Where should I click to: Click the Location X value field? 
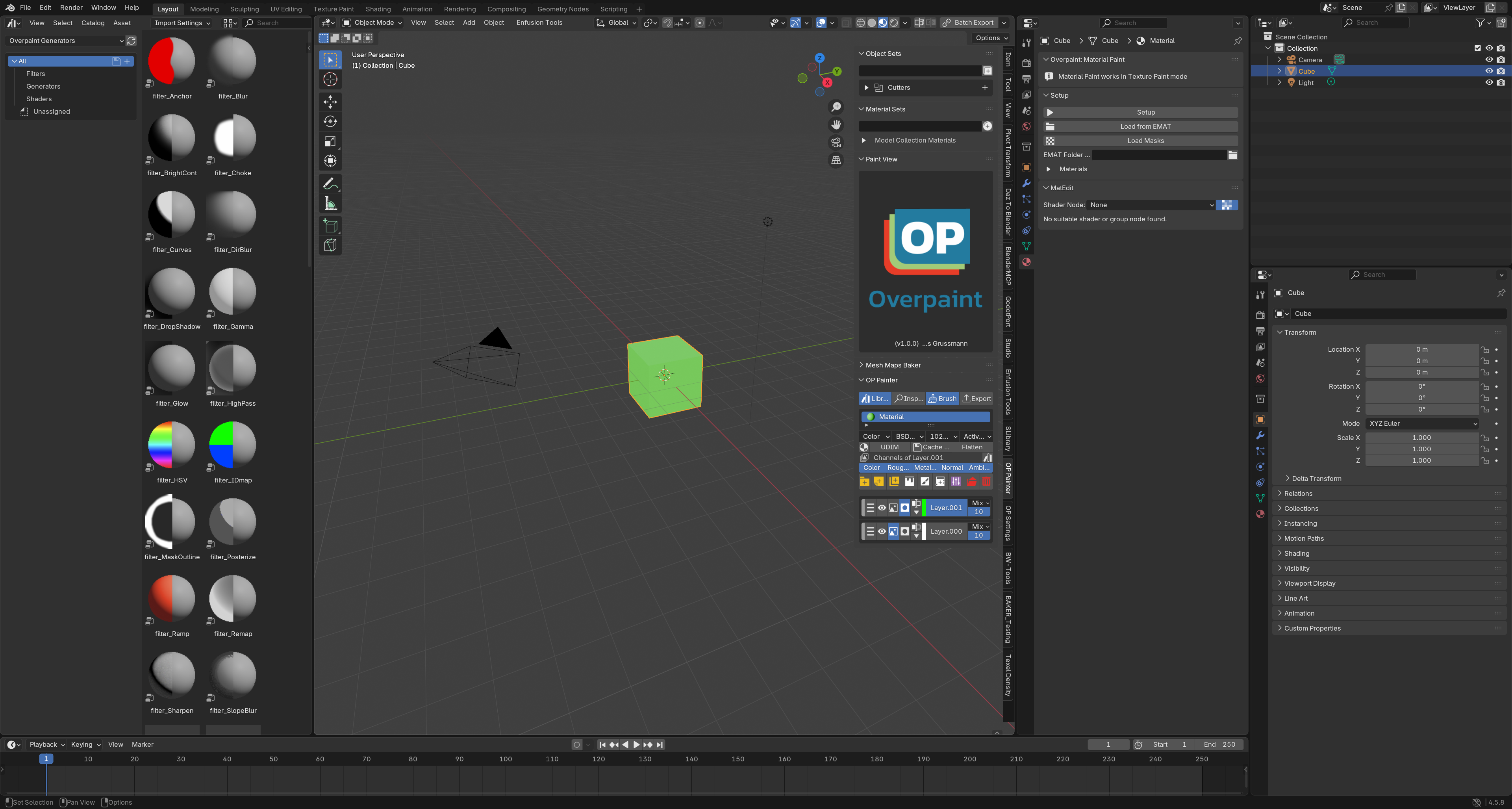pos(1421,350)
